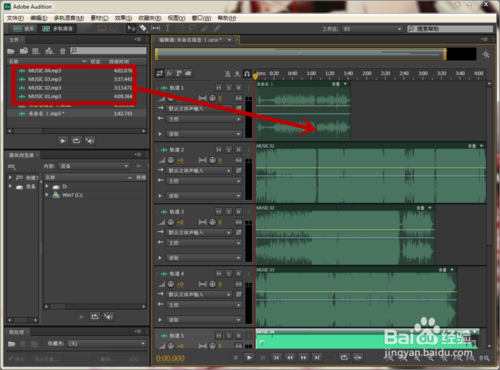Select the Razor tool in toolbar
Screen dimensions: 500x370
click(143, 28)
